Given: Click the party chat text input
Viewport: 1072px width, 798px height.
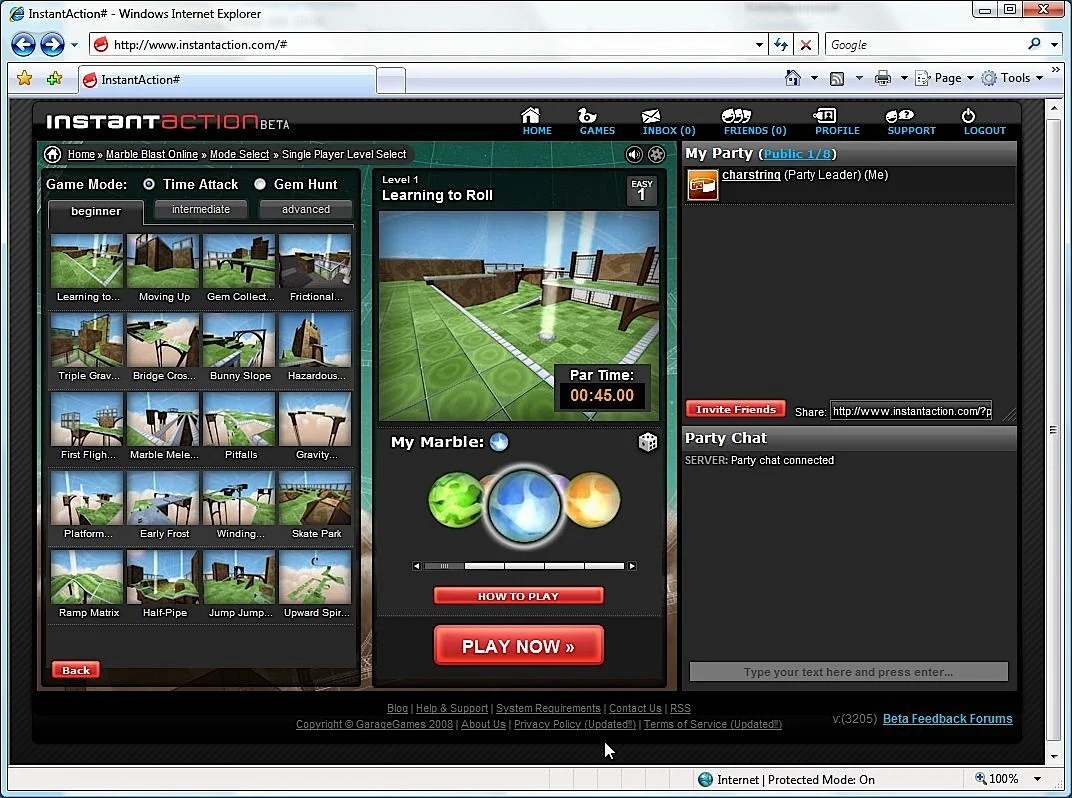Looking at the screenshot, I should [848, 671].
